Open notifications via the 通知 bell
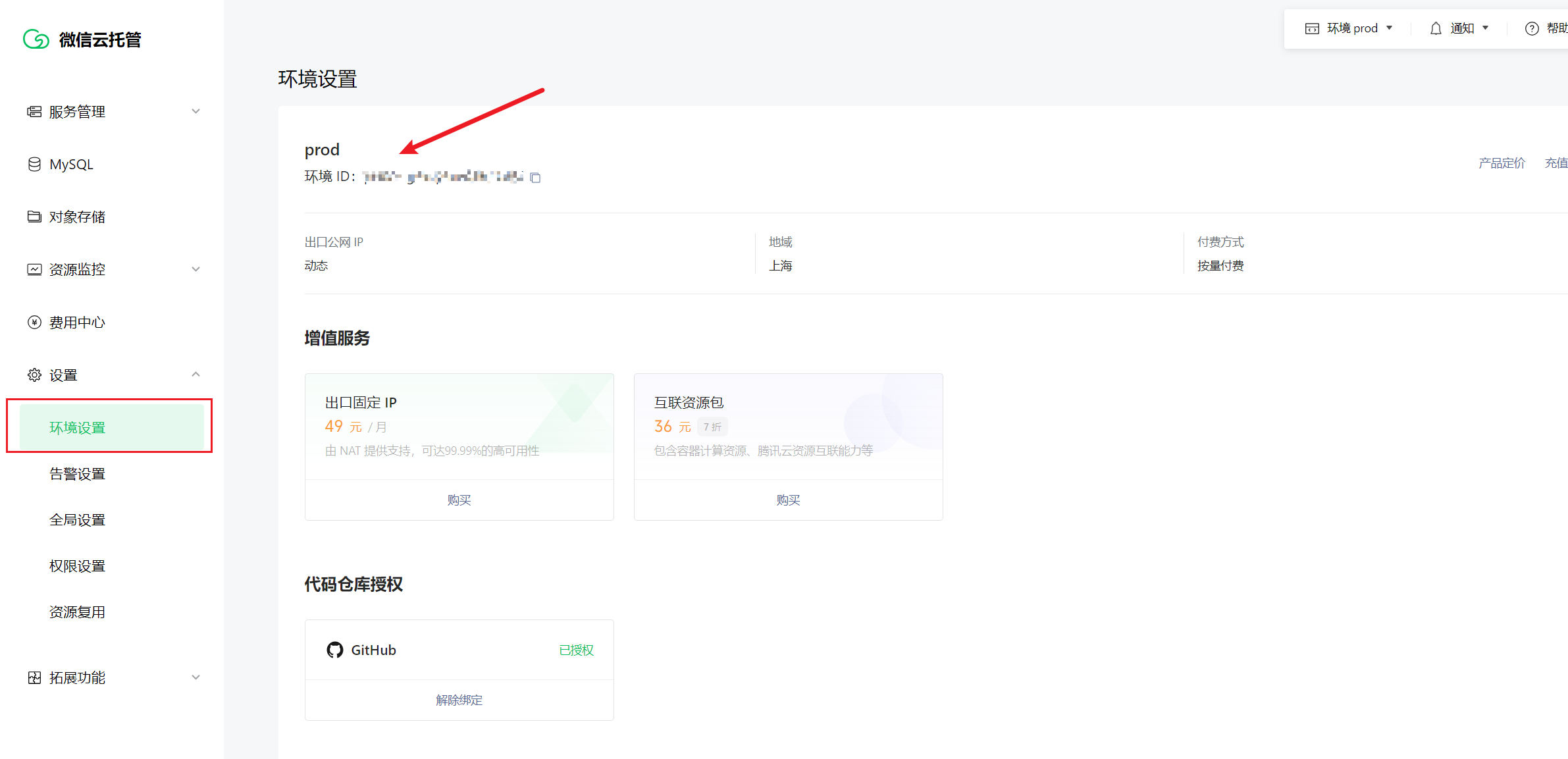Image resolution: width=1568 pixels, height=759 pixels. (x=1436, y=28)
